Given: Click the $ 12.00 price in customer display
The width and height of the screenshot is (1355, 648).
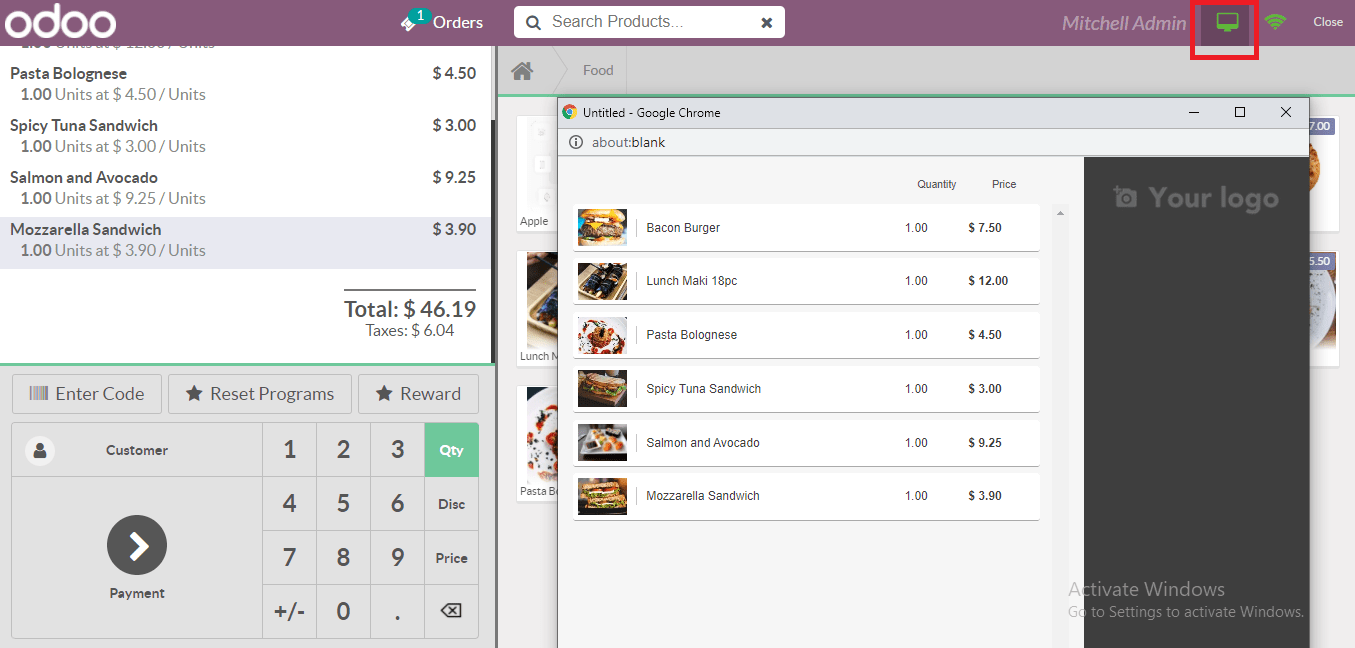Looking at the screenshot, I should point(988,281).
